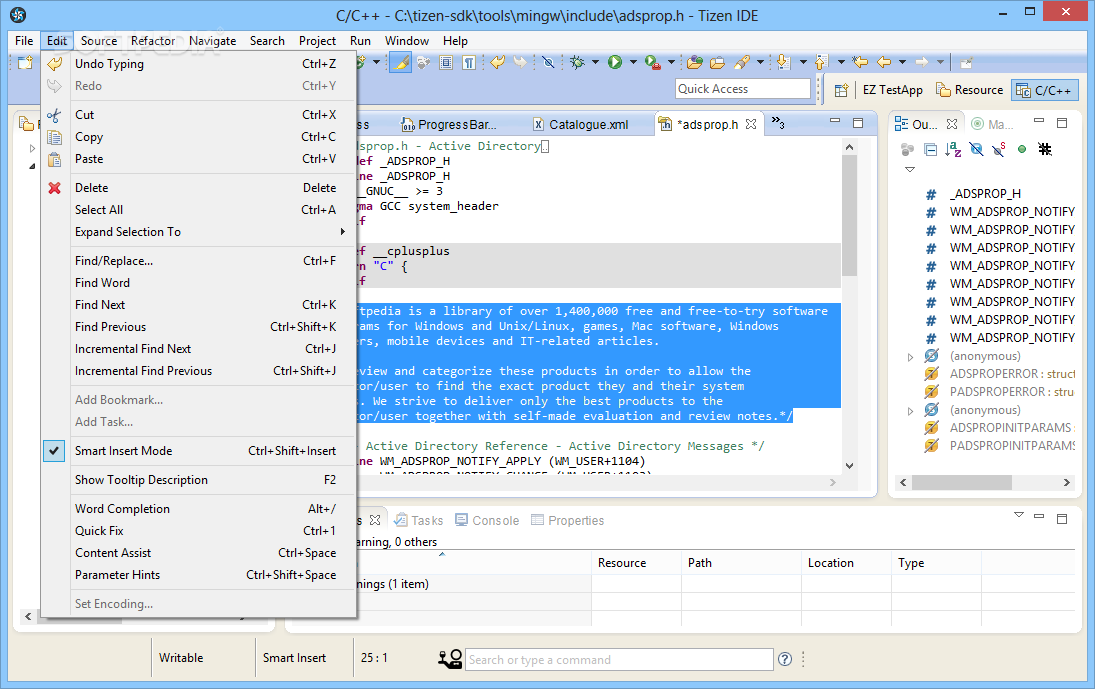Switch to the Tasks tab
Screen dimensions: 1095x689
(418, 520)
